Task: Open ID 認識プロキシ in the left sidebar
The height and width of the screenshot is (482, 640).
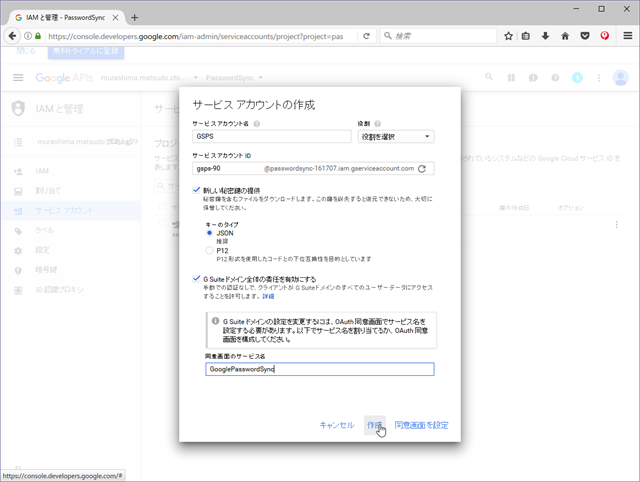Action: click(x=71, y=290)
